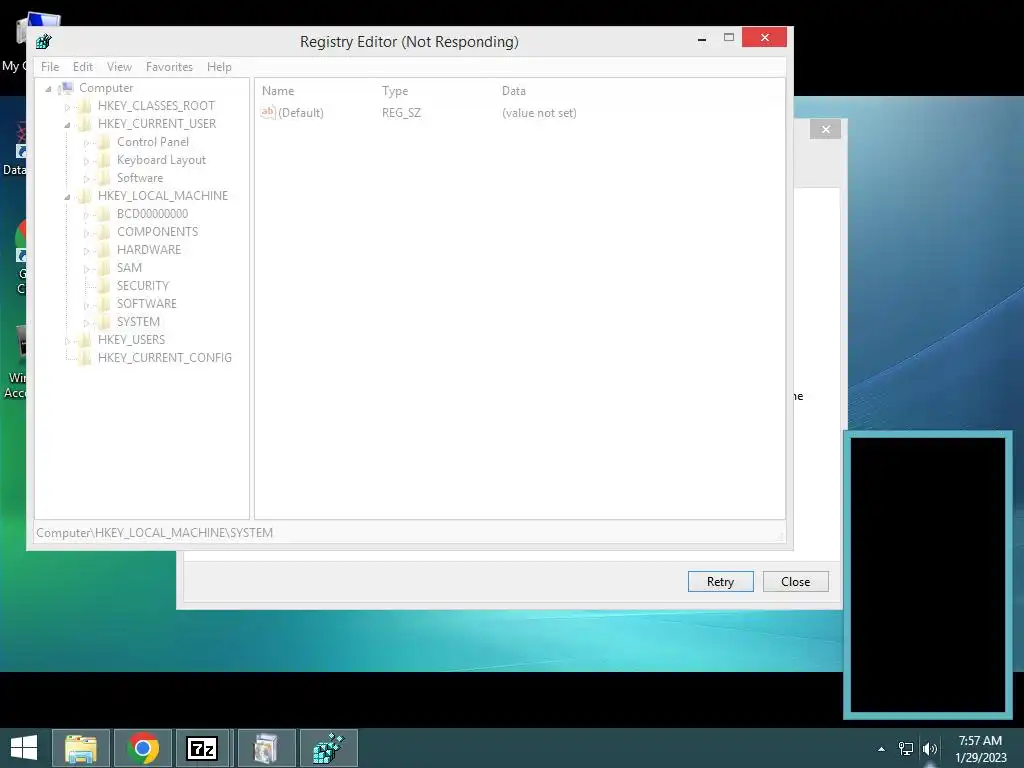1024x768 pixels.
Task: Click the Close button in dialog
Action: pos(795,581)
